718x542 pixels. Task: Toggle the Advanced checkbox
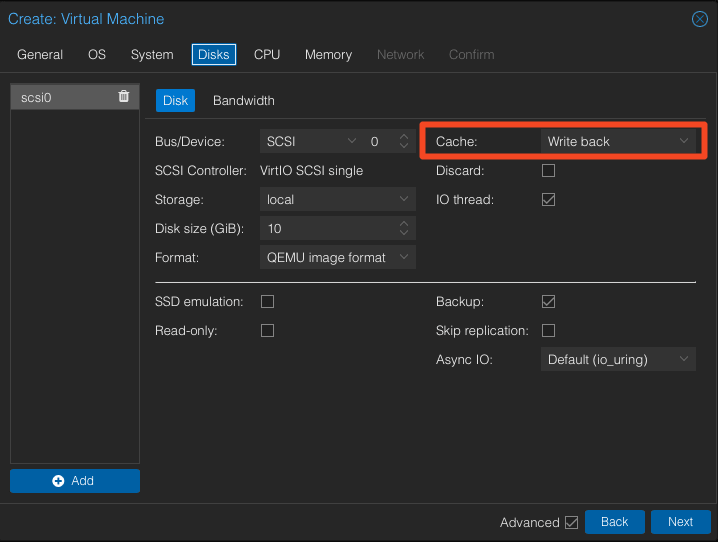coord(571,522)
